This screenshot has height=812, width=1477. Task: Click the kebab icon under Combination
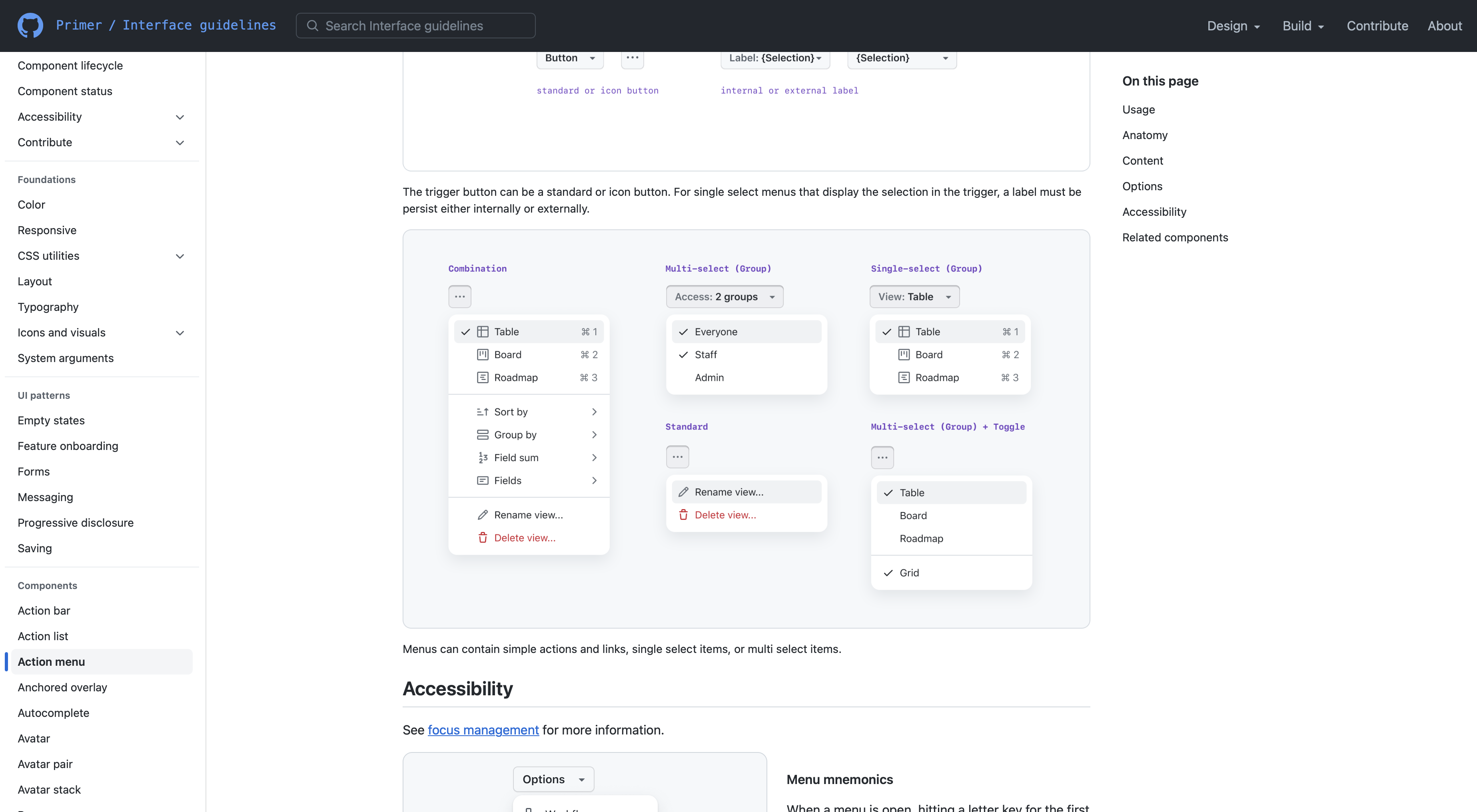(459, 296)
